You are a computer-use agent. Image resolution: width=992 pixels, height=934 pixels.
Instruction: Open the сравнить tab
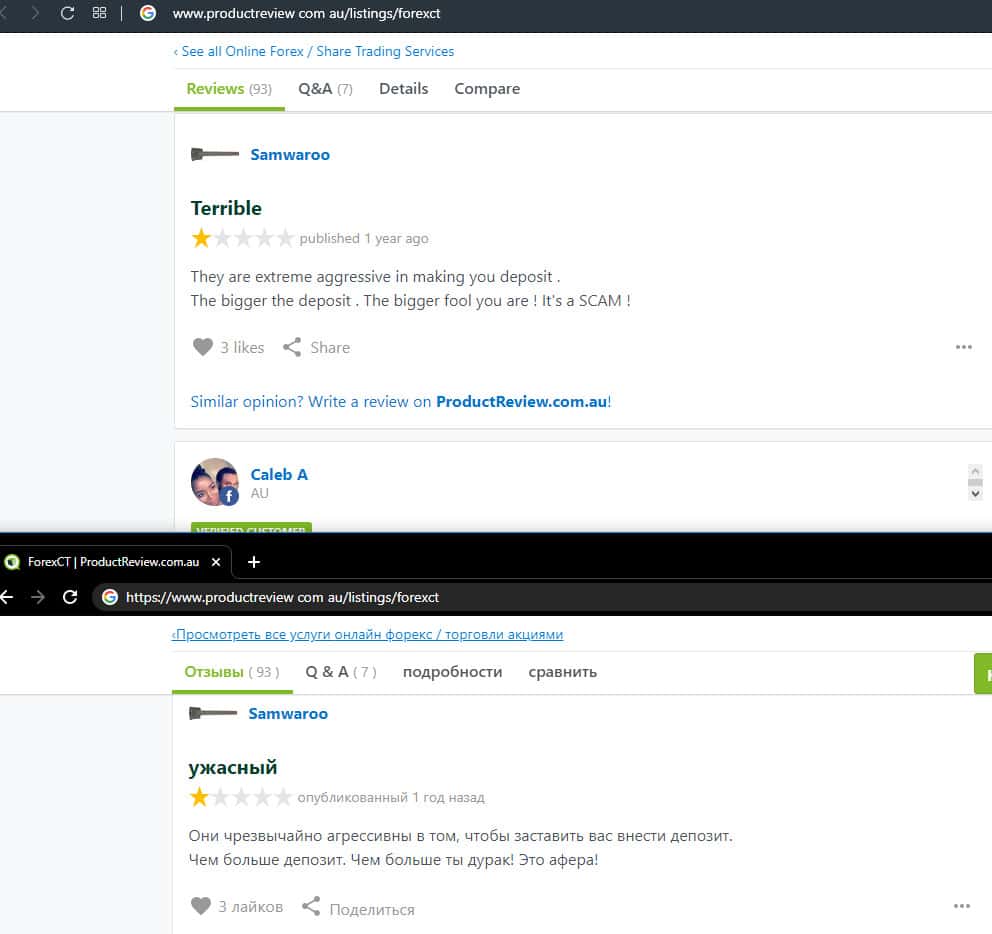(x=562, y=672)
